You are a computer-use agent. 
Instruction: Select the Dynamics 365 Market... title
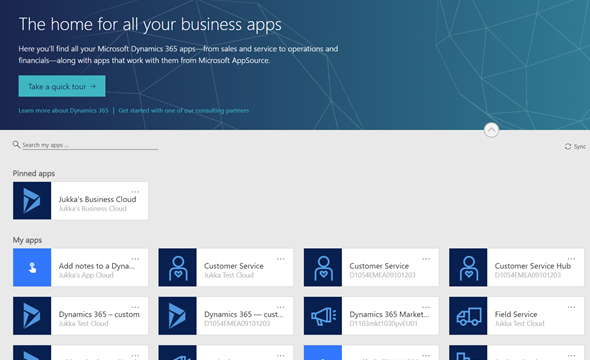click(x=389, y=314)
